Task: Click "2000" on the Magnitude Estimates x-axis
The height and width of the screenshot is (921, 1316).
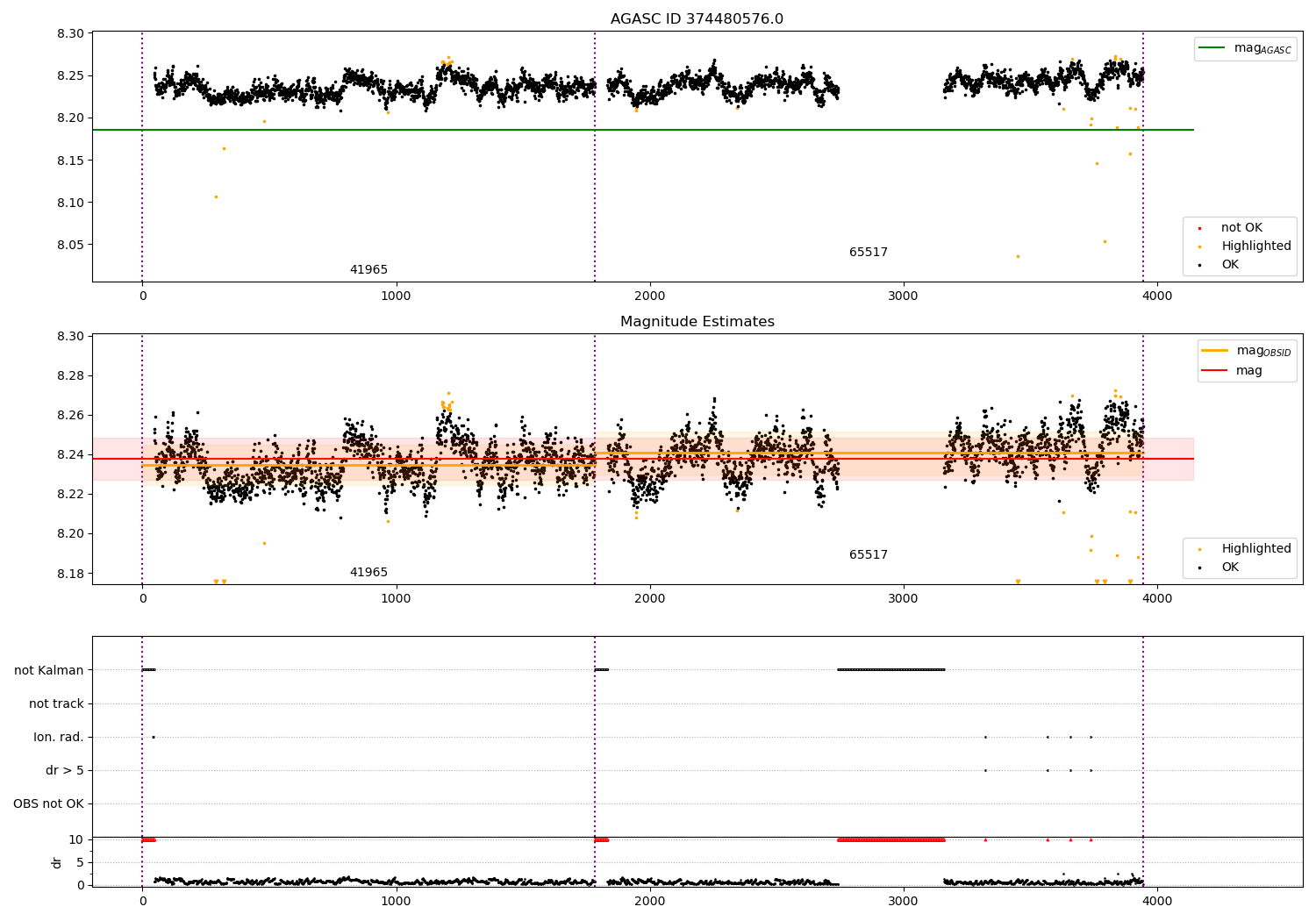Action: click(x=650, y=599)
